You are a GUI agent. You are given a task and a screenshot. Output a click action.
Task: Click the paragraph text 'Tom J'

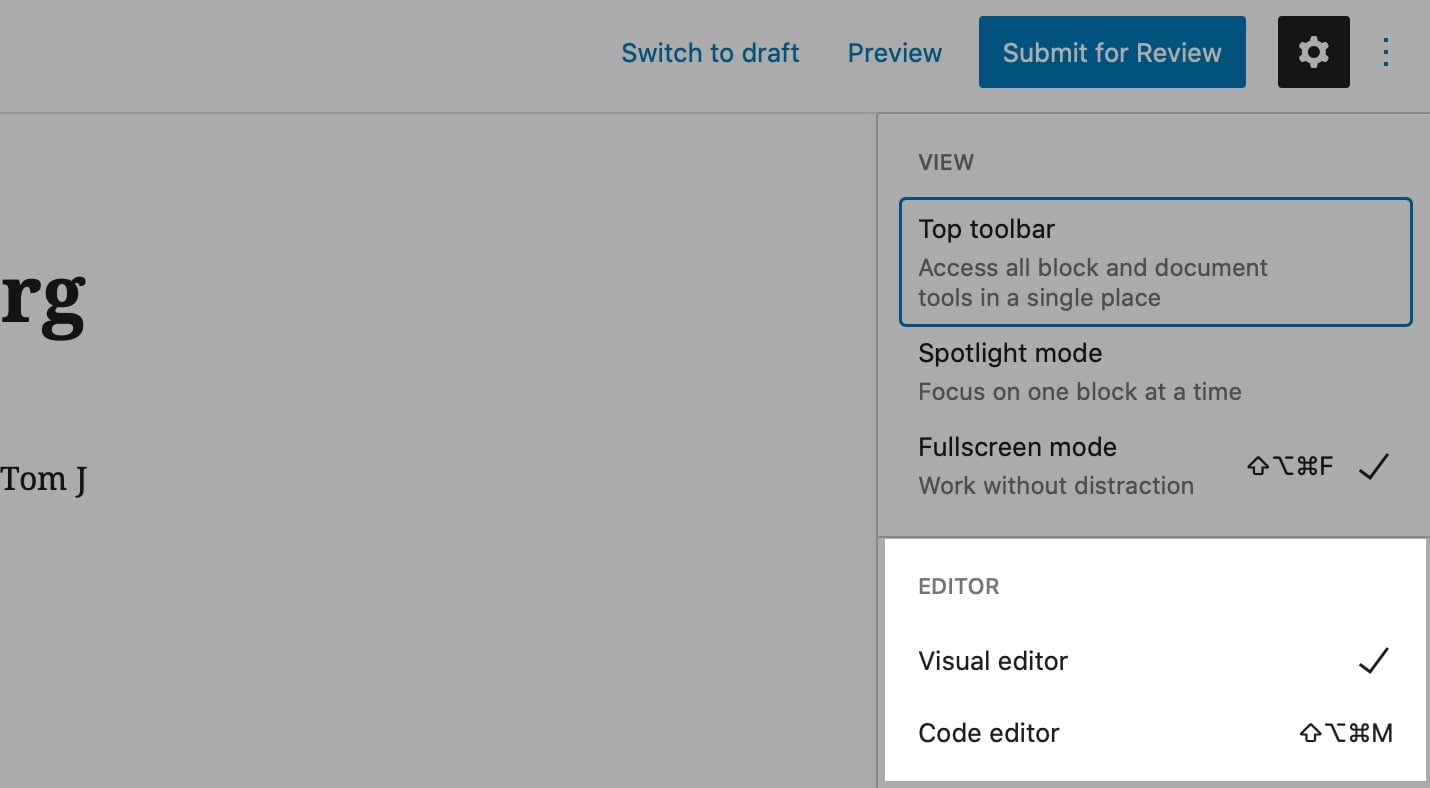coord(43,480)
